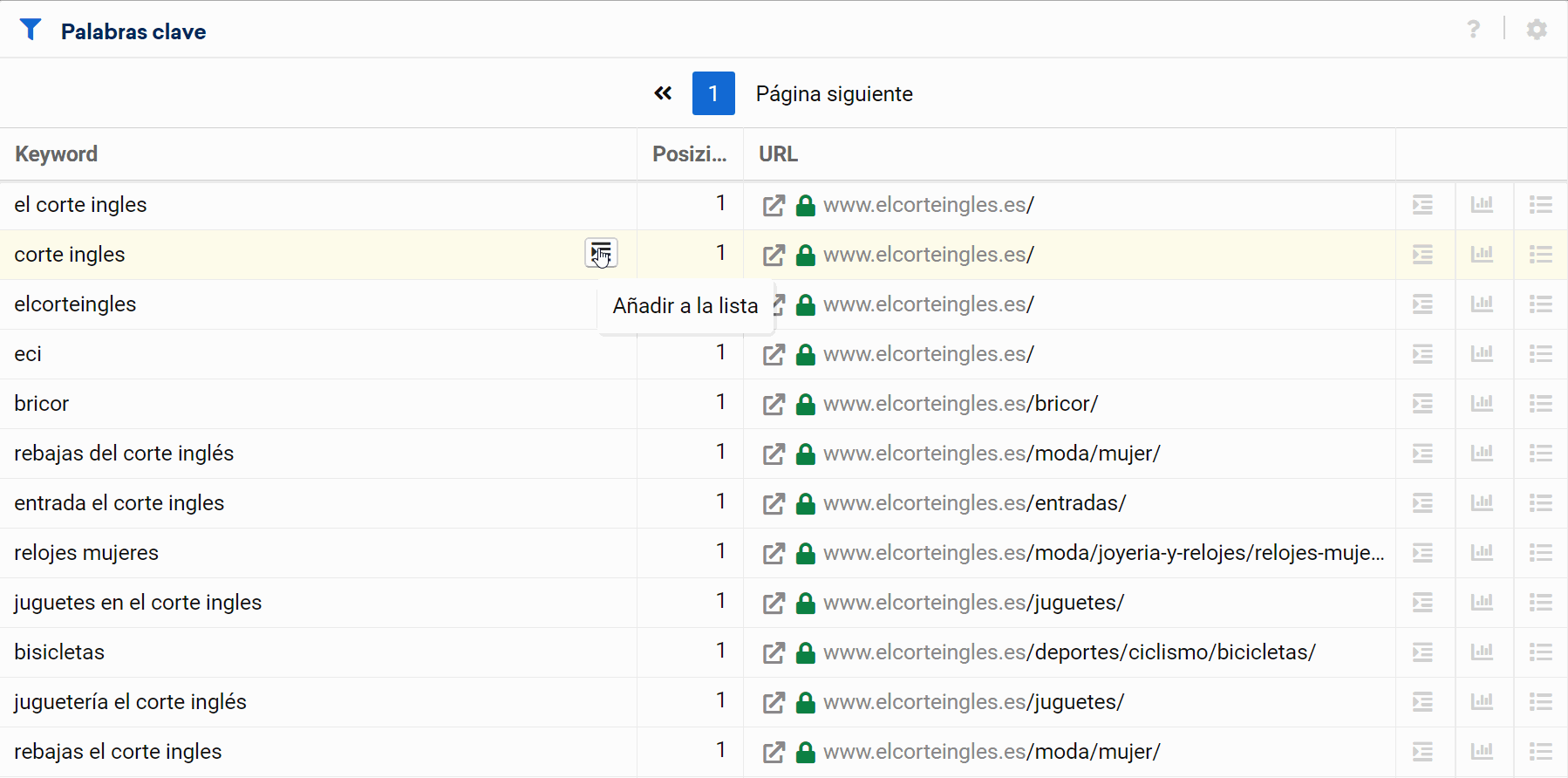The height and width of the screenshot is (778, 1568).
Task: Click external link icon for juguetería row
Action: click(774, 702)
